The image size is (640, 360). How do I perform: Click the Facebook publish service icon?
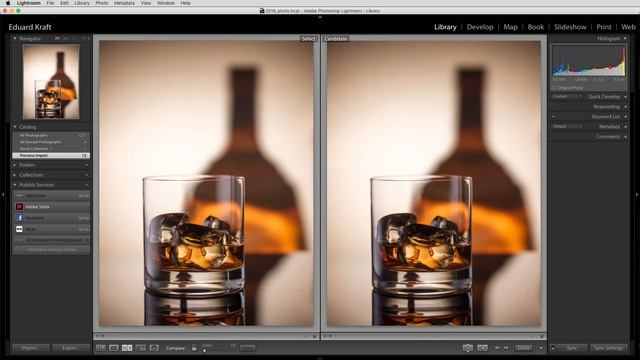(x=19, y=218)
